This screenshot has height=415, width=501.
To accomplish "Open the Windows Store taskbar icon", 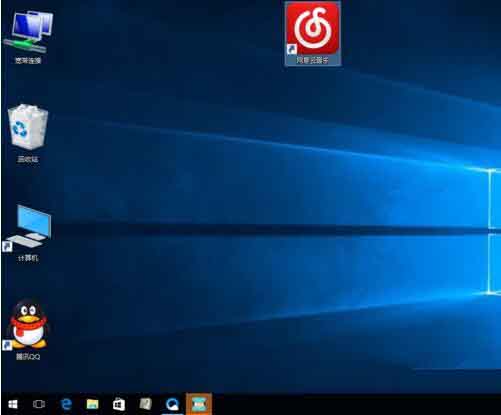I will [x=119, y=404].
